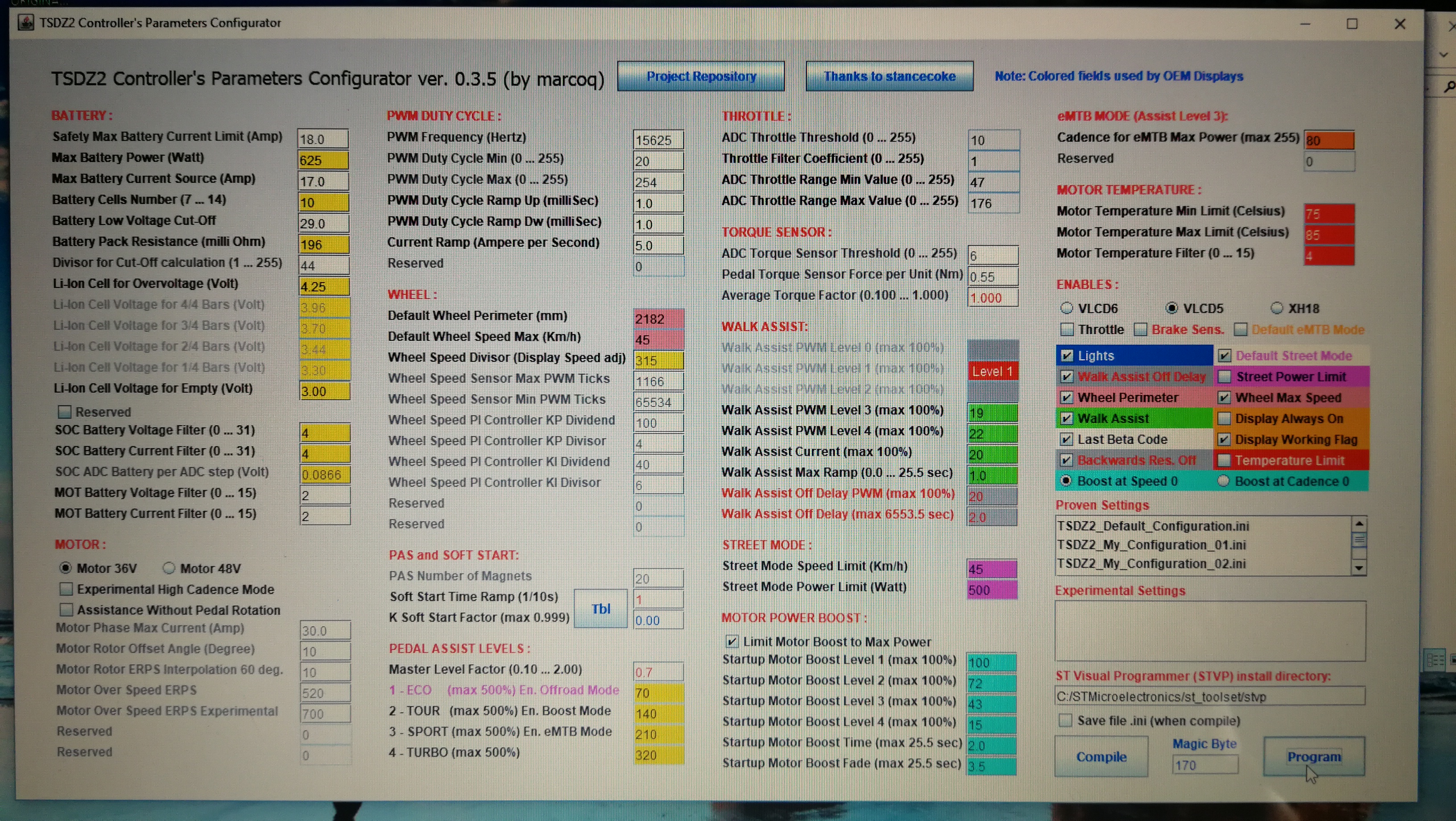
Task: Toggle Wheel Perimeter enable checkbox
Action: click(1067, 398)
